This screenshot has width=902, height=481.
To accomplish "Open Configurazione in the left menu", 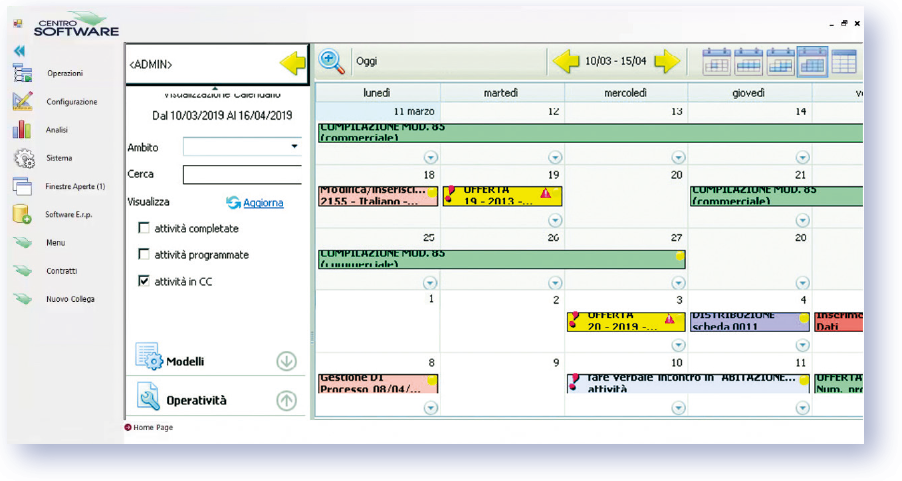I will tap(71, 102).
